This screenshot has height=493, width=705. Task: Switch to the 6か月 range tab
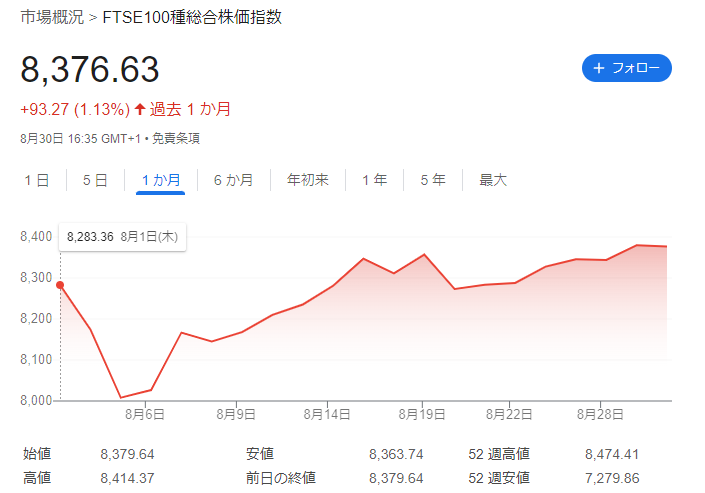(233, 180)
